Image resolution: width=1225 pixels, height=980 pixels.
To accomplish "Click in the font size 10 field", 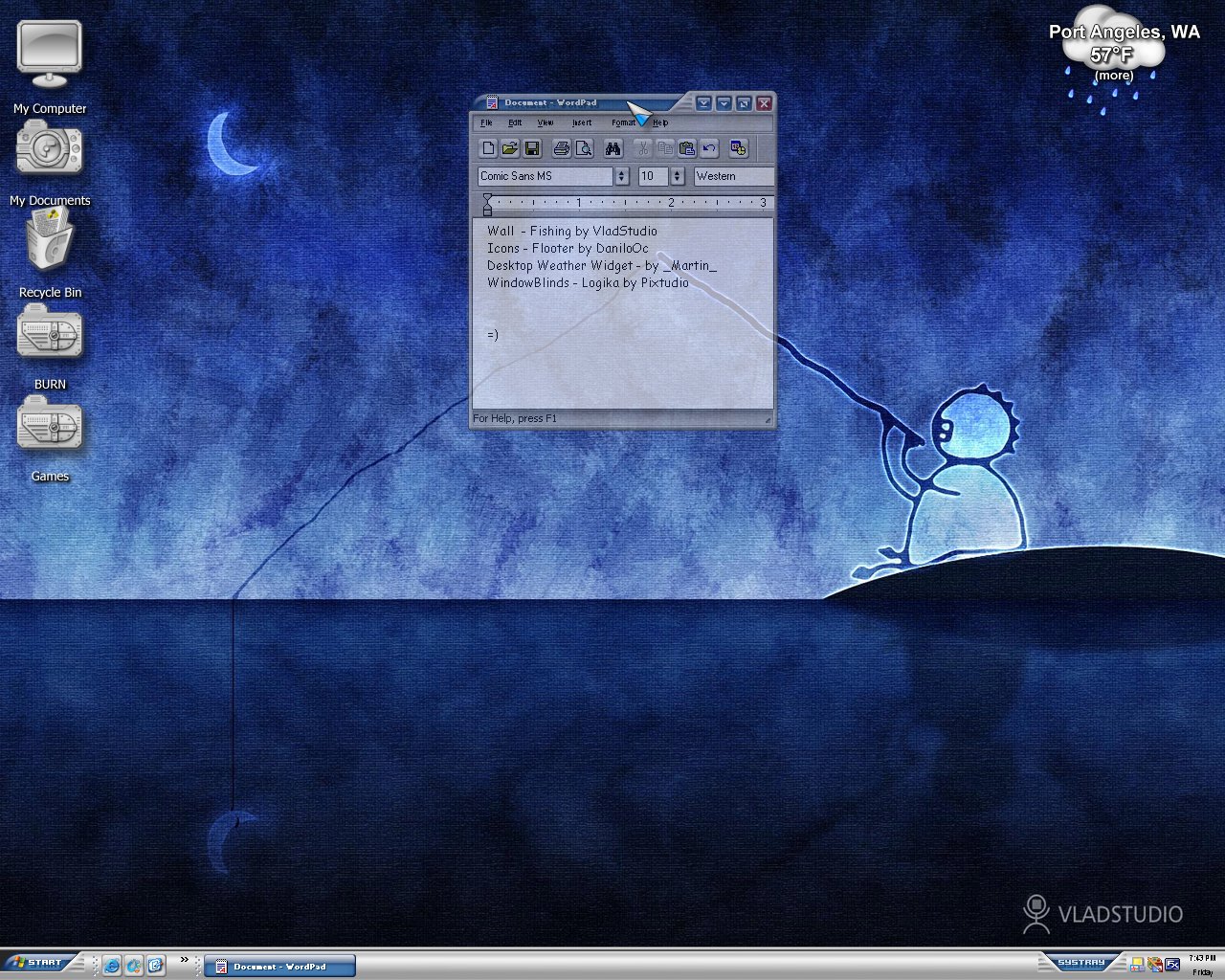I will 654,176.
